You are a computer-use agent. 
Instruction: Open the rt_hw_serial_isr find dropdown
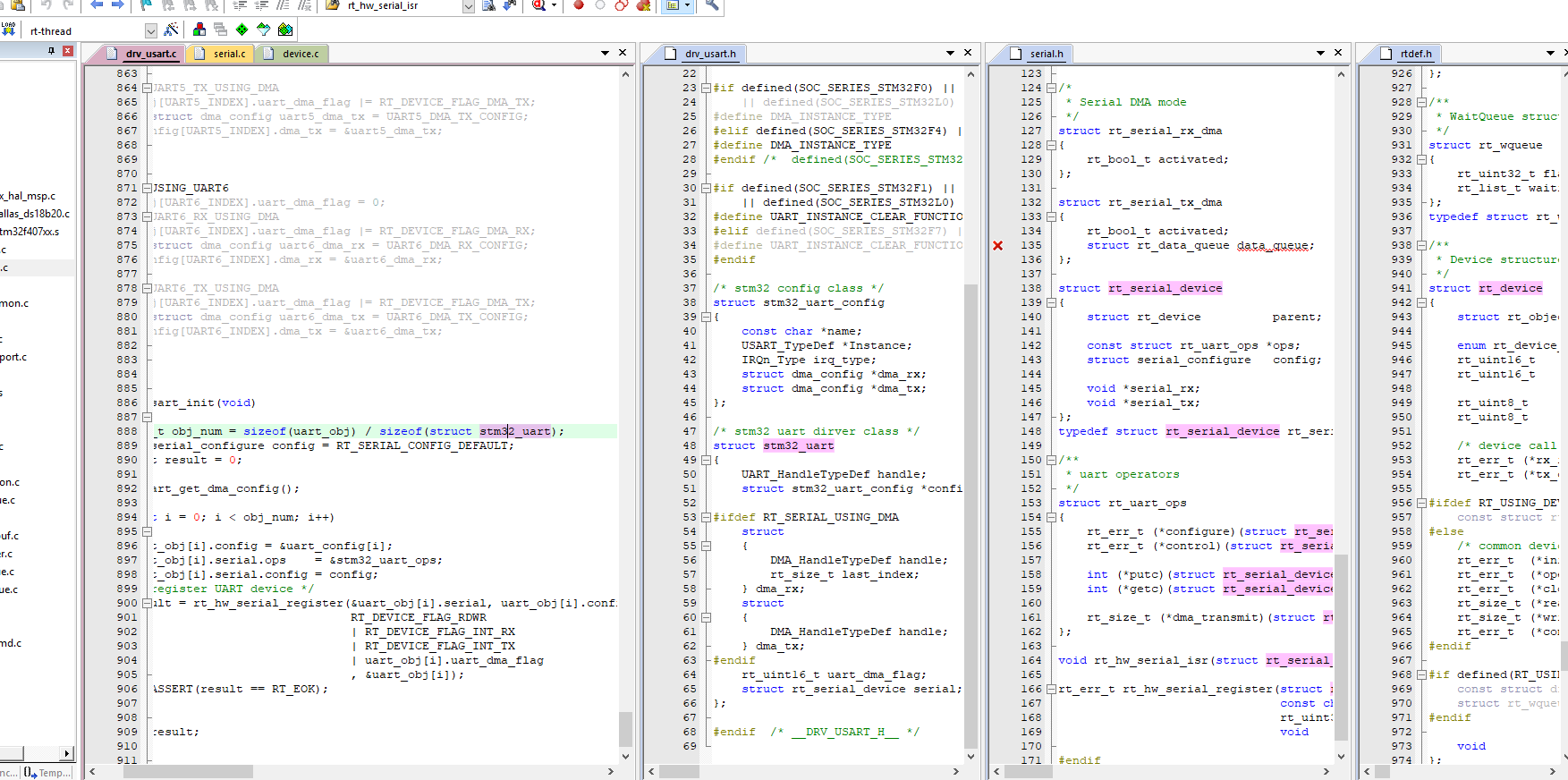click(468, 5)
